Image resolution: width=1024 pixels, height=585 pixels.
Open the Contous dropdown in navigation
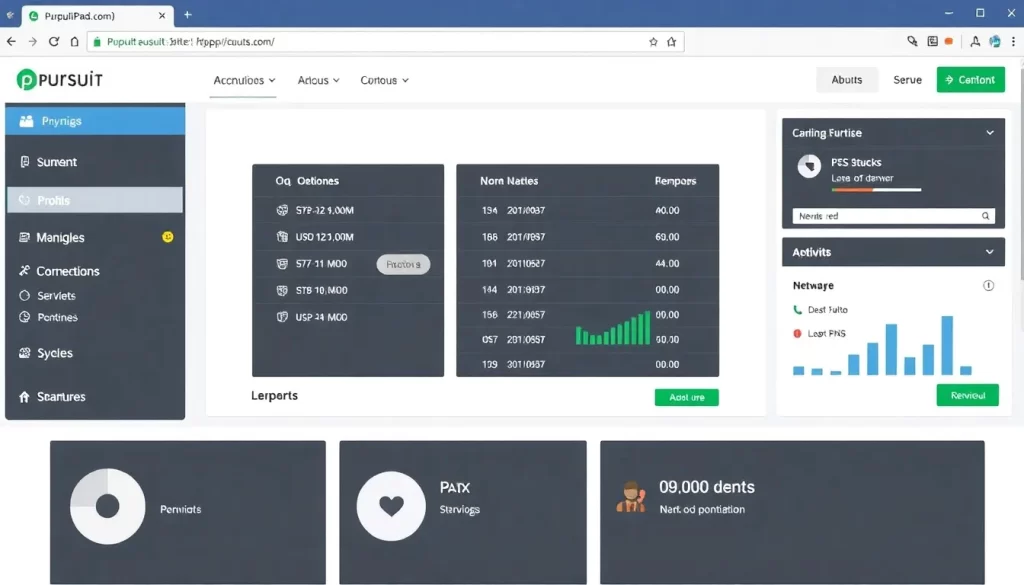point(384,80)
